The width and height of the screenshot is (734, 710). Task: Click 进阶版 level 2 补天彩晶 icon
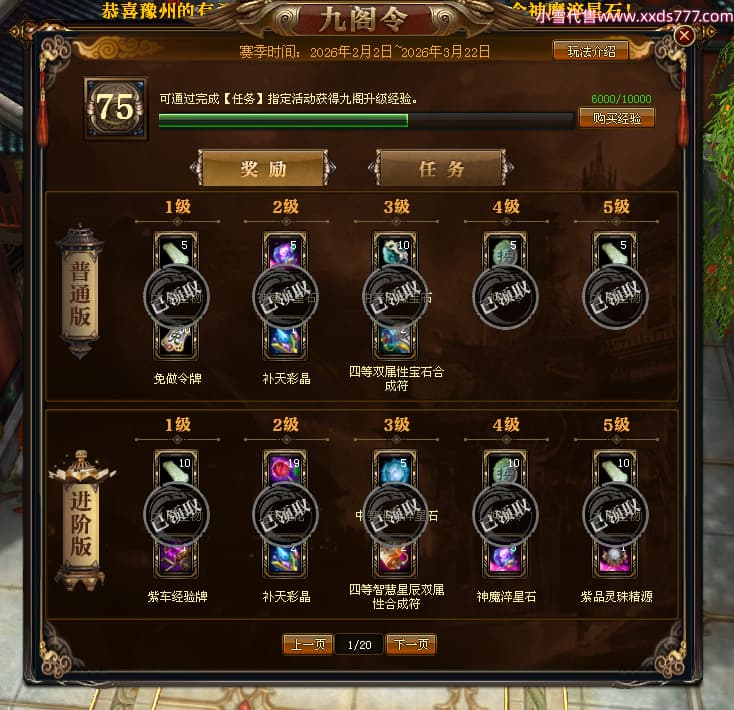pyautogui.click(x=285, y=558)
